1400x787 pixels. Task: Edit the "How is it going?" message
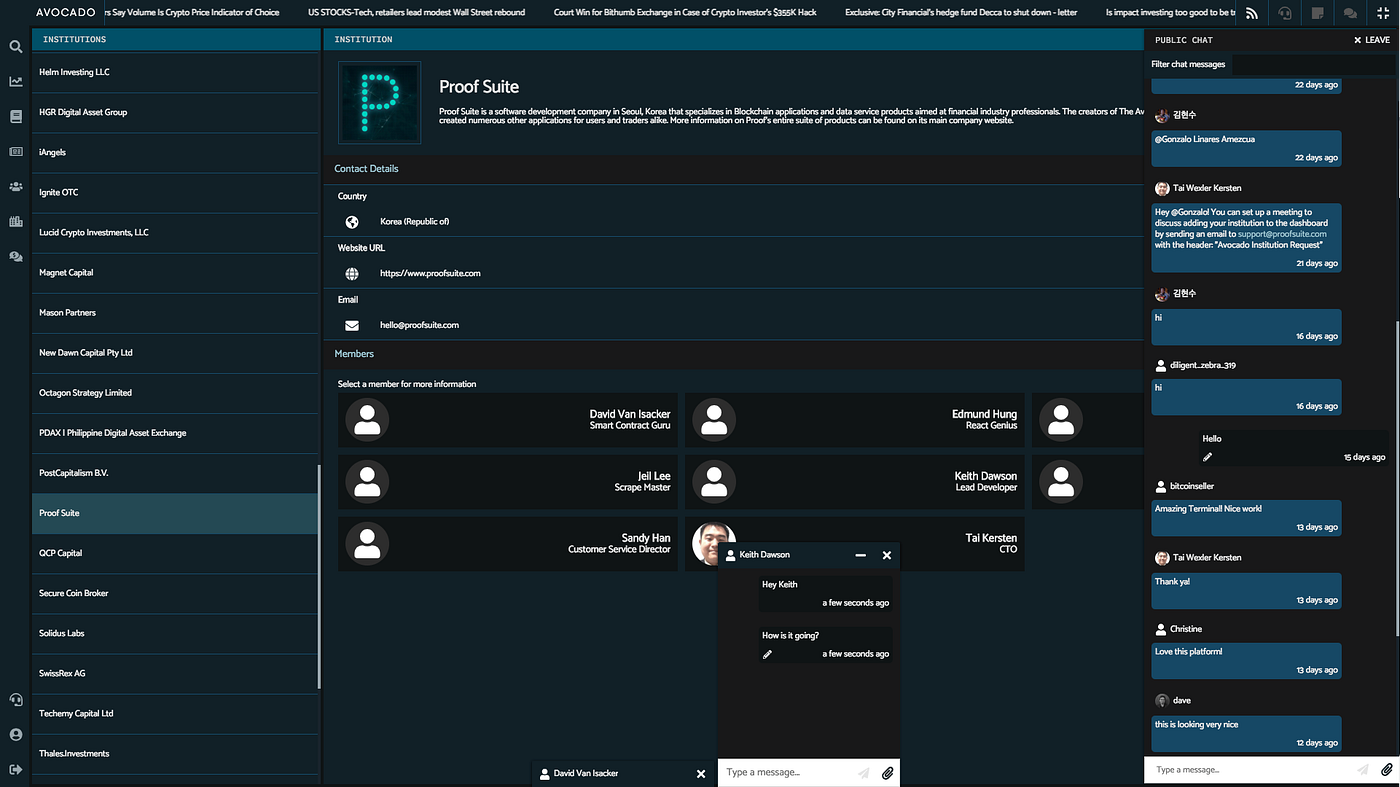tap(768, 654)
